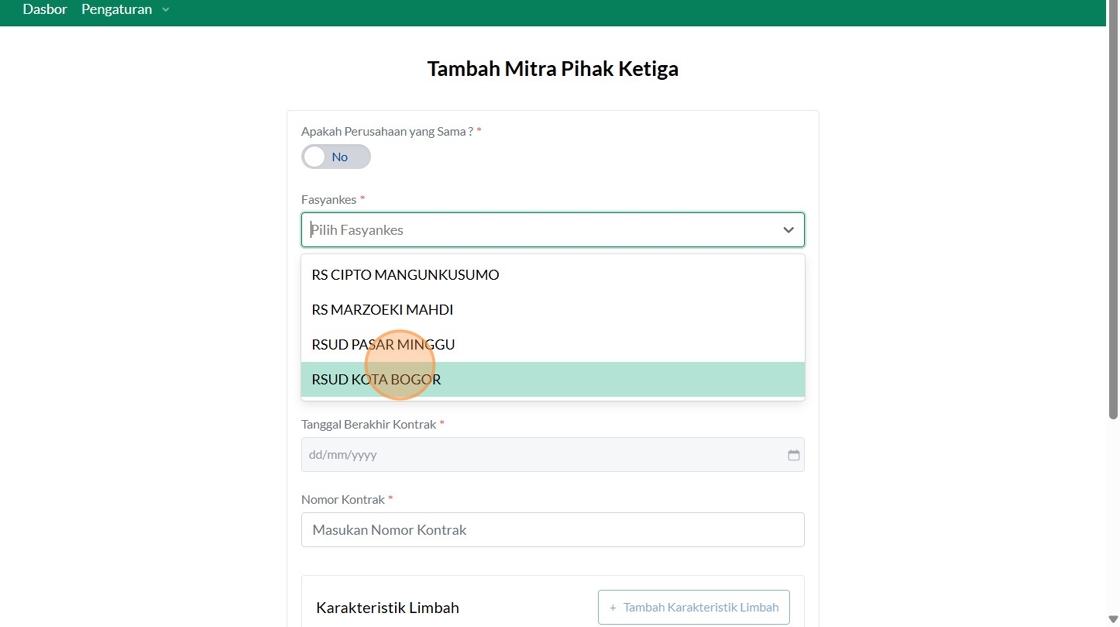Image resolution: width=1120 pixels, height=627 pixels.
Task: Click the Fasyankes dropdown chevron arrow
Action: pos(788,230)
